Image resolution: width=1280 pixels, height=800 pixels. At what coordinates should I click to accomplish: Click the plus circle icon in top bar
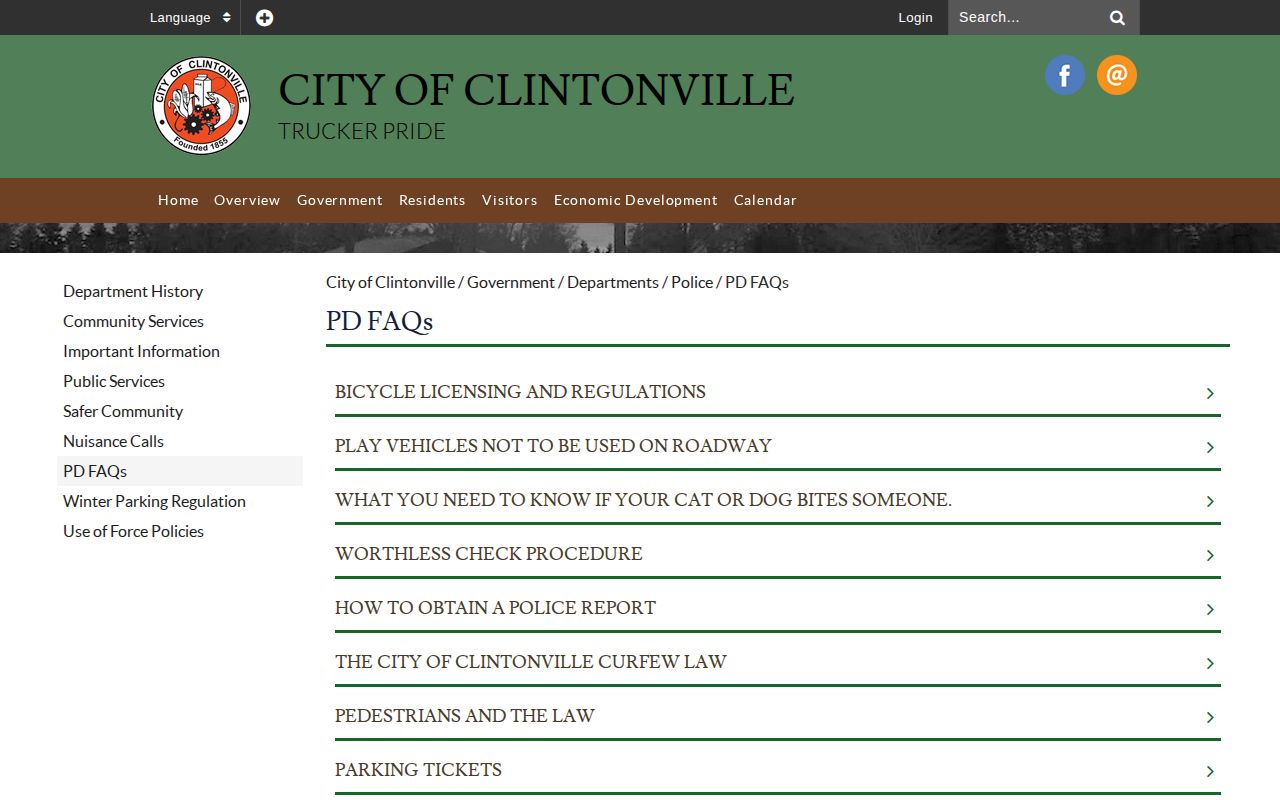click(x=264, y=17)
